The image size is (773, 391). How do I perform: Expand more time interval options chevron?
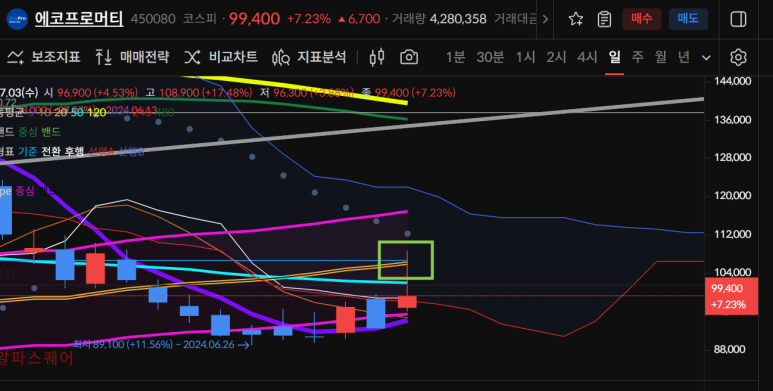[x=706, y=58]
